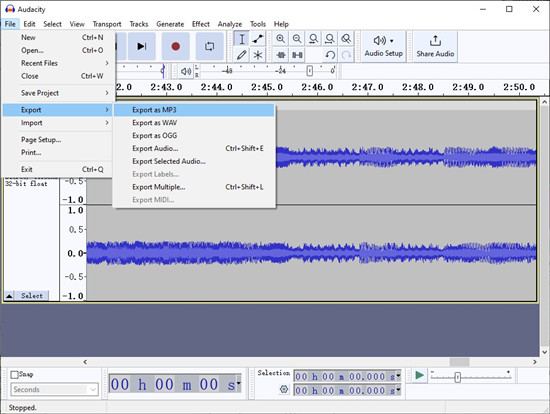Select Export Audio... entry
The image size is (550, 414).
(194, 148)
